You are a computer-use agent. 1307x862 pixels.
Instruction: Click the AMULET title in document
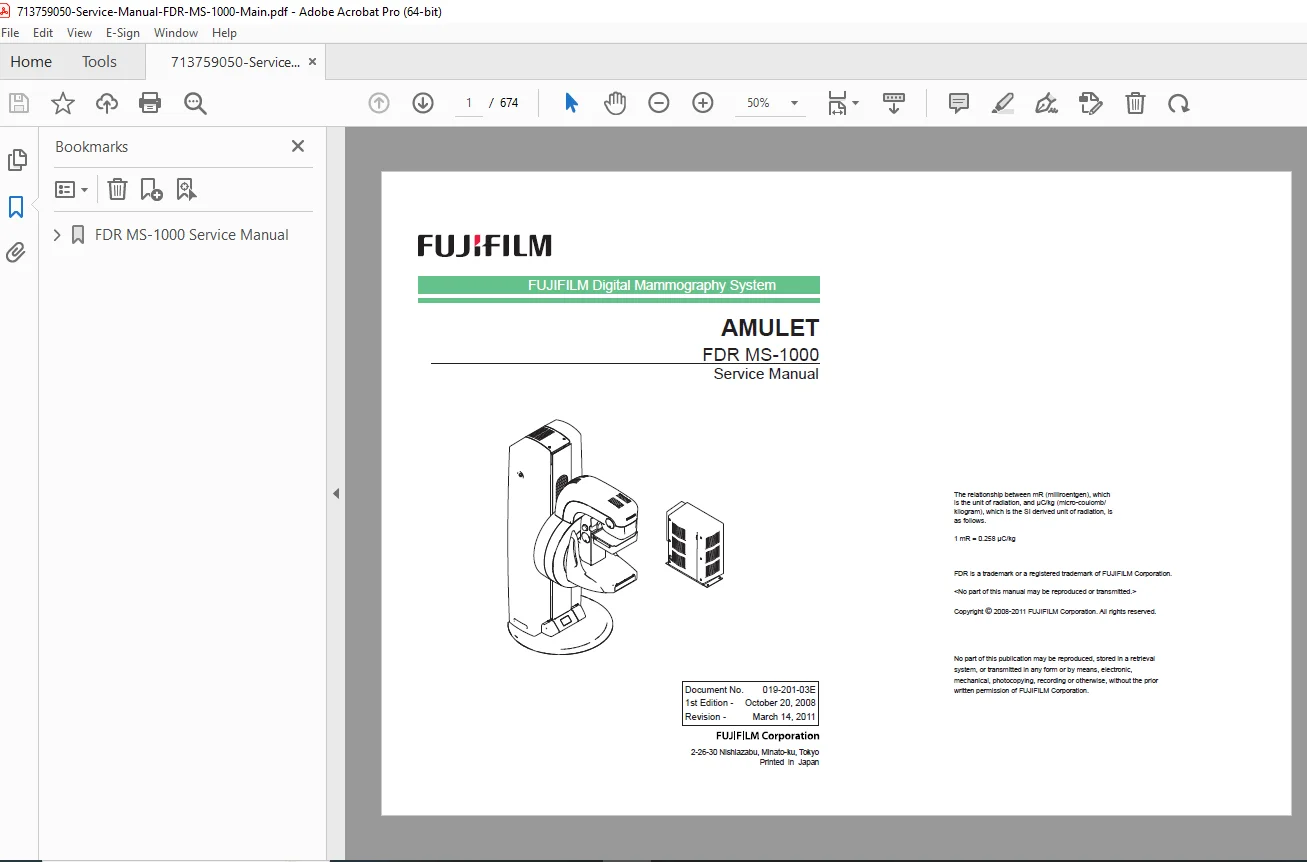[770, 328]
